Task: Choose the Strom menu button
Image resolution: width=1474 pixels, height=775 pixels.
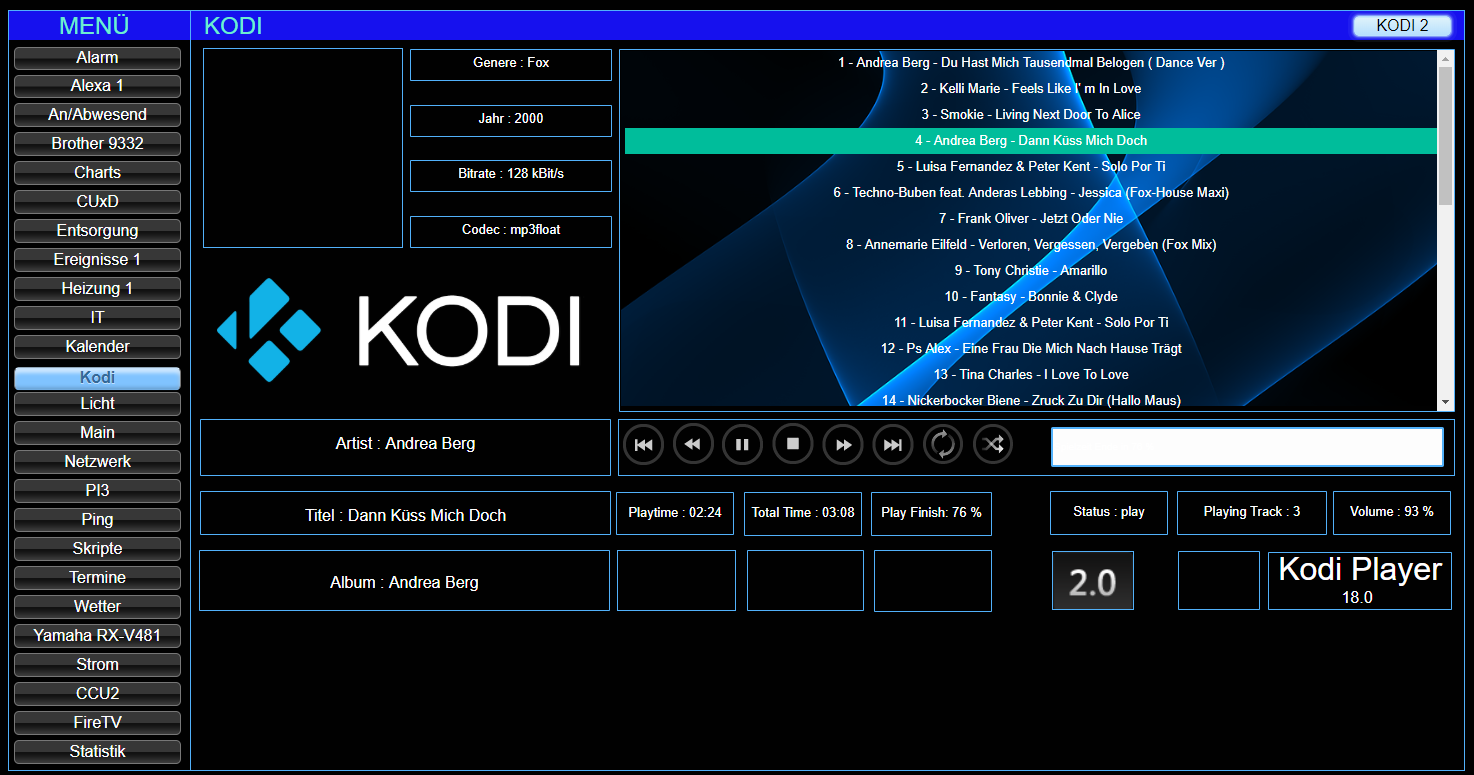Action: pyautogui.click(x=97, y=665)
